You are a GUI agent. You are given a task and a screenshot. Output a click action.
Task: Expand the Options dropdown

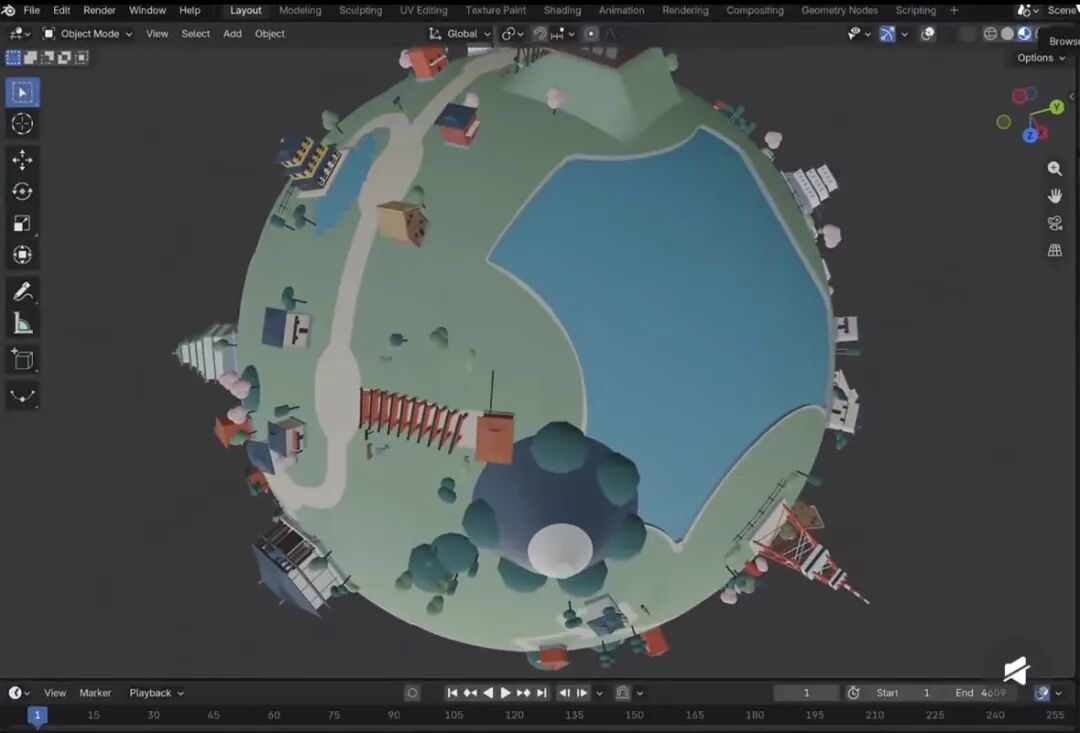tap(1041, 58)
